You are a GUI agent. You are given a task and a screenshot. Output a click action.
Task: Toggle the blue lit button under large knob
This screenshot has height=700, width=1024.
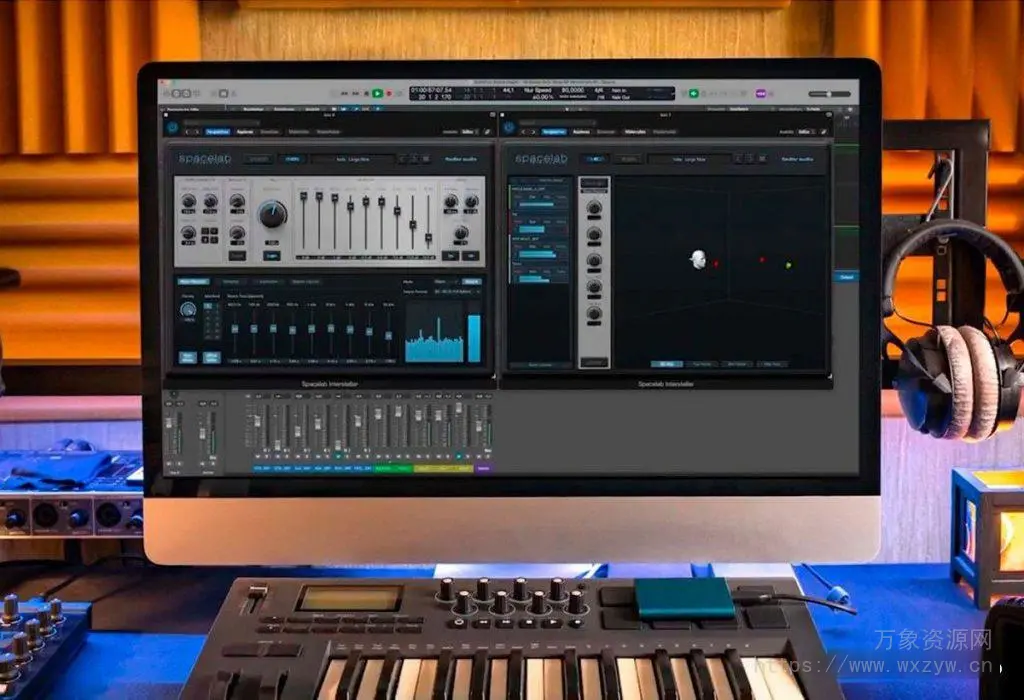271,255
